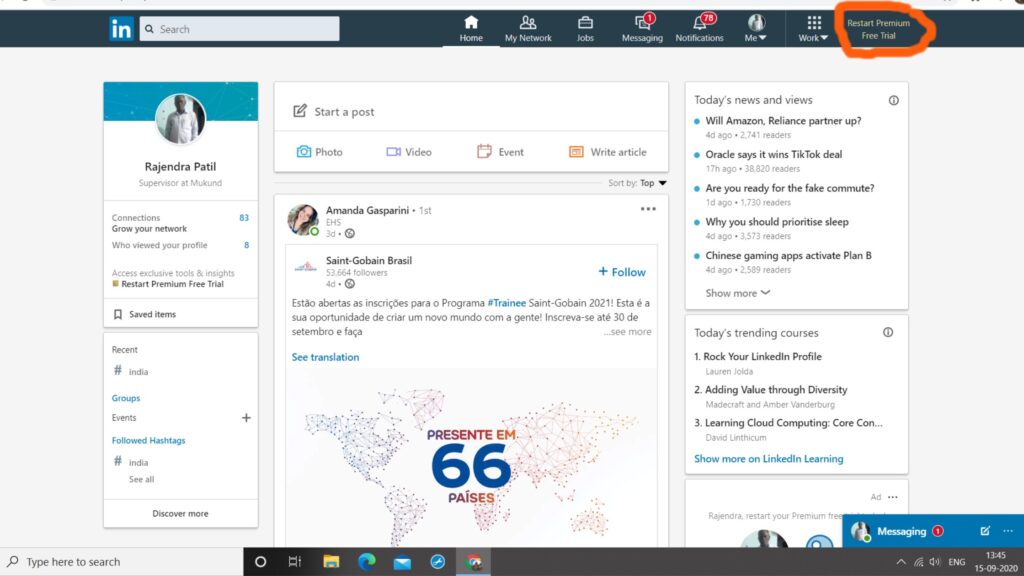
Task: Go to the Jobs tab
Action: pyautogui.click(x=585, y=29)
